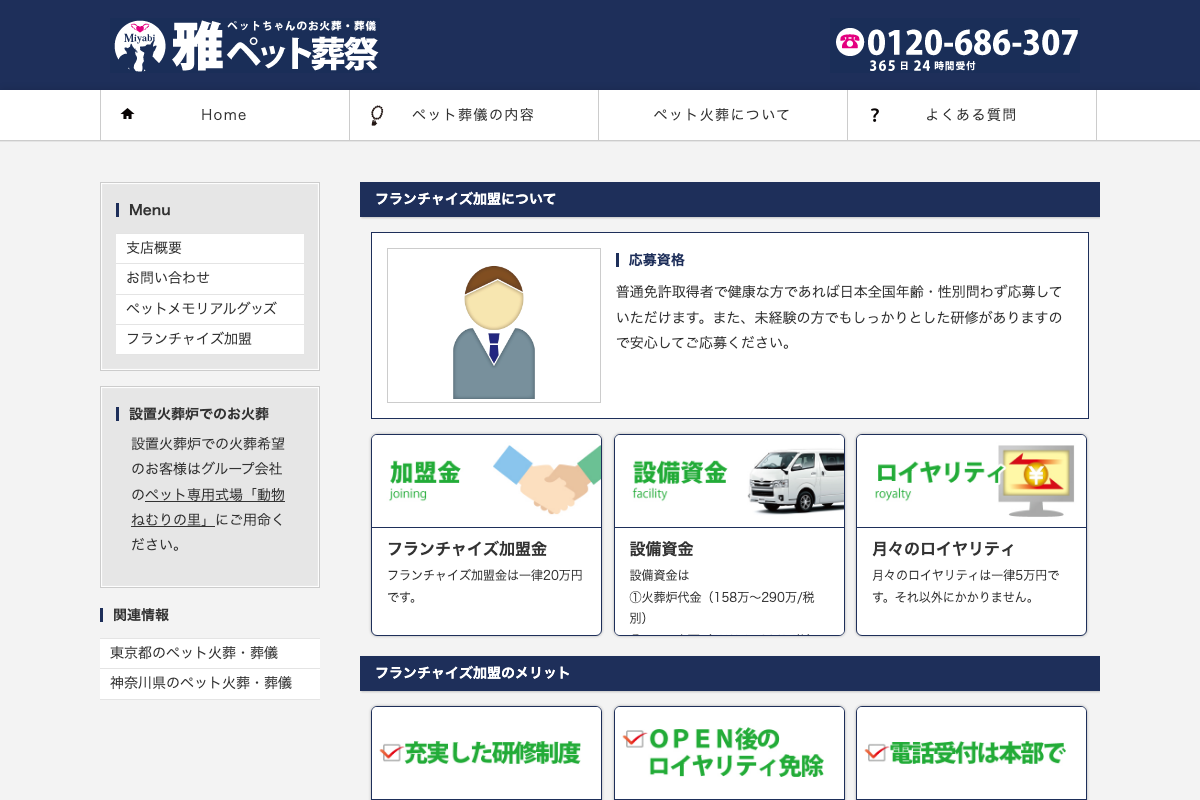Go to the ペット火葬について tab
The width and height of the screenshot is (1200, 800).
pyautogui.click(x=723, y=115)
